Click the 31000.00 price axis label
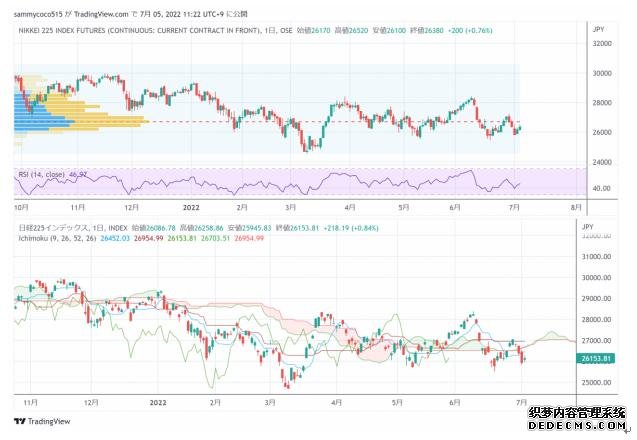This screenshot has height=440, width=637. tap(596, 256)
